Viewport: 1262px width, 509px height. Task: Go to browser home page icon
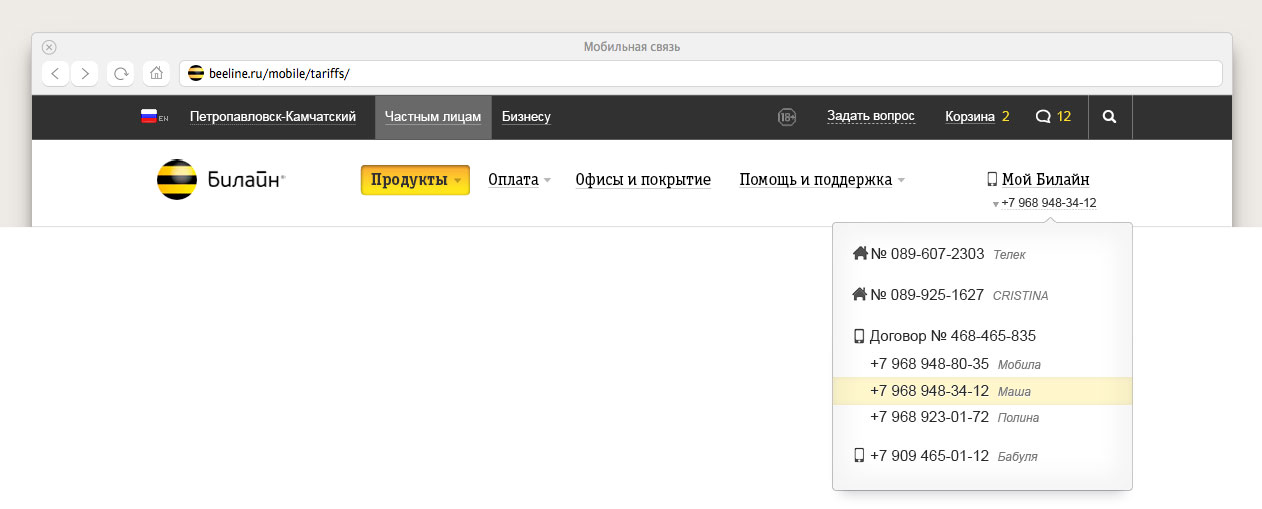155,73
